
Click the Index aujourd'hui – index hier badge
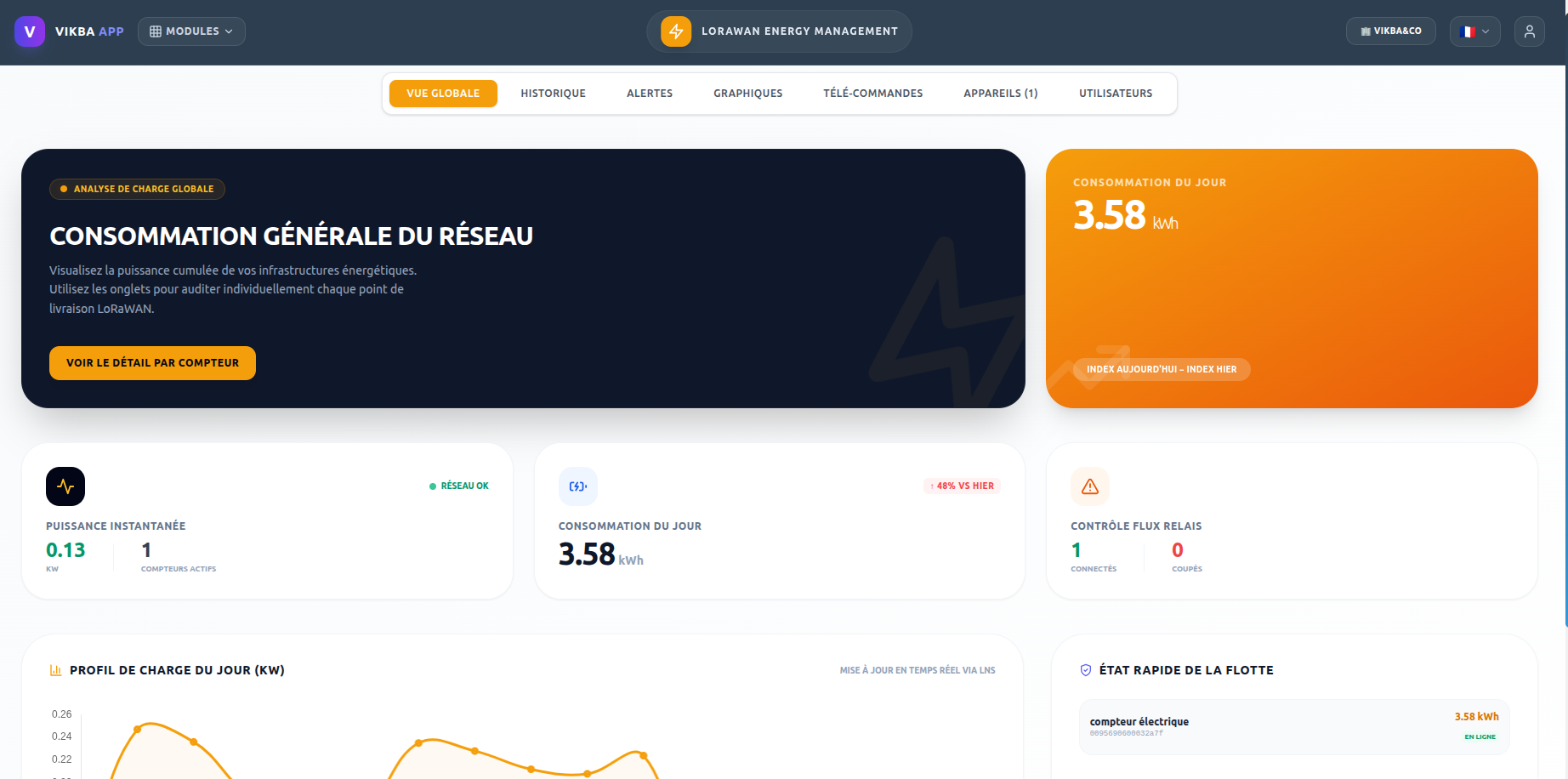tap(1162, 369)
